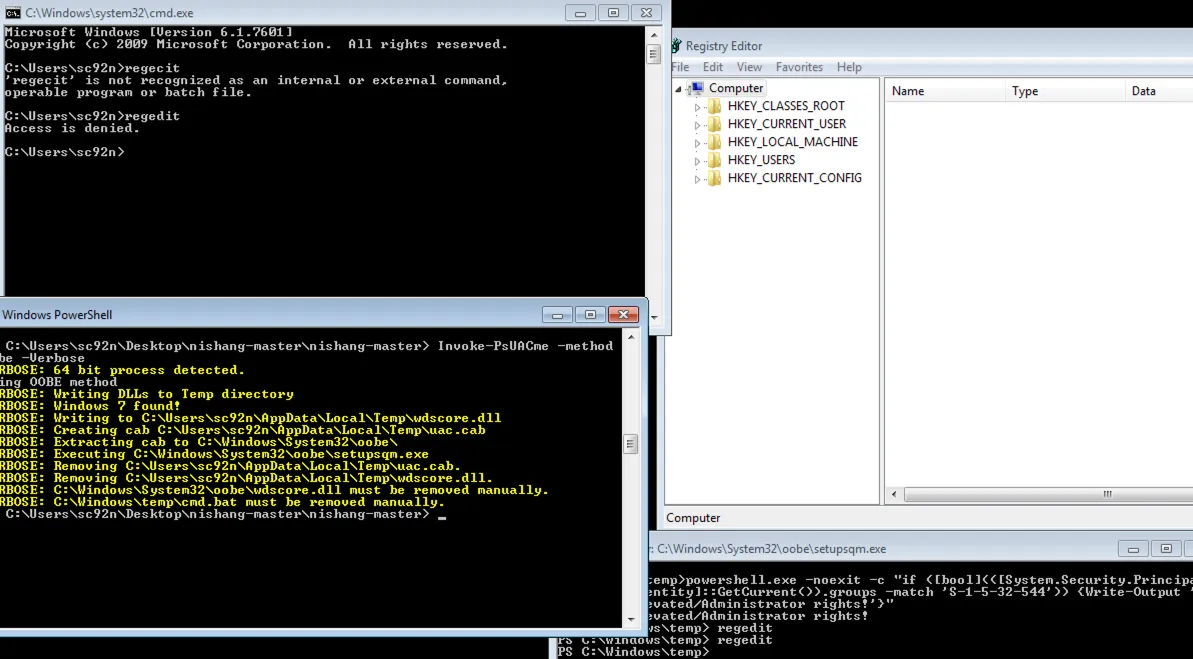Click the HKEY_CURRENT_CONFIG folder icon
The image size is (1193, 659).
[x=714, y=178]
